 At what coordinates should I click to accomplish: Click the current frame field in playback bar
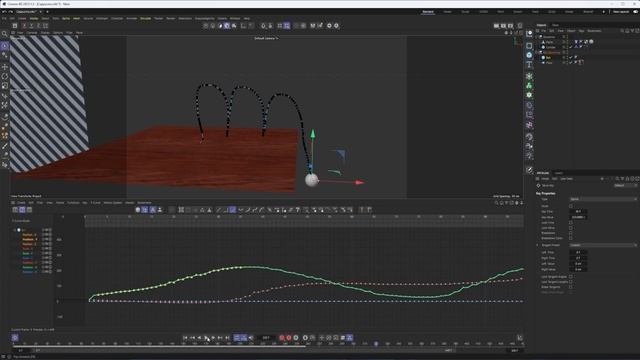[266, 338]
